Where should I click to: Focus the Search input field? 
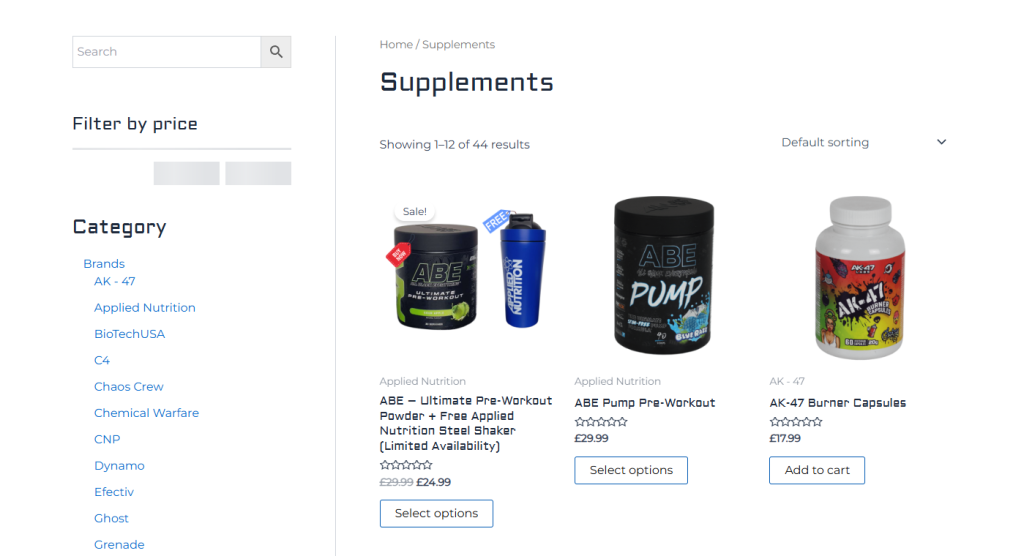pyautogui.click(x=167, y=52)
